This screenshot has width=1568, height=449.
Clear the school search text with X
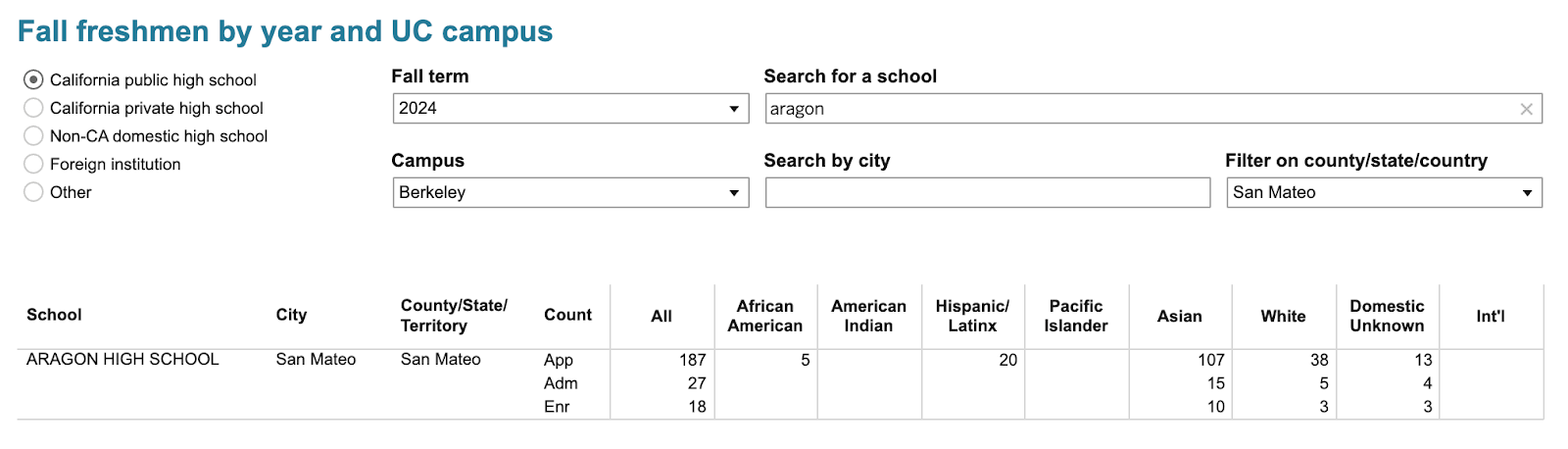click(x=1526, y=109)
